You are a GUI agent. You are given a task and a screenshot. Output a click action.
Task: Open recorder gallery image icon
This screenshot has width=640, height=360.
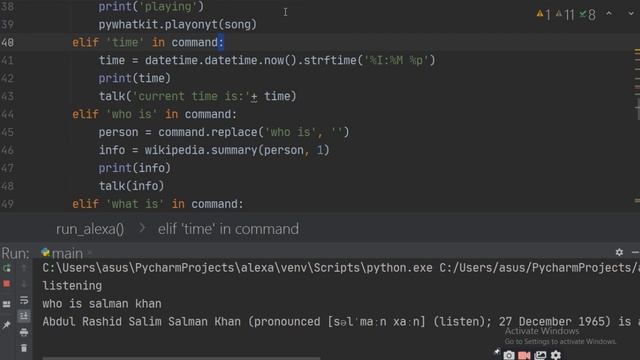[x=540, y=355]
